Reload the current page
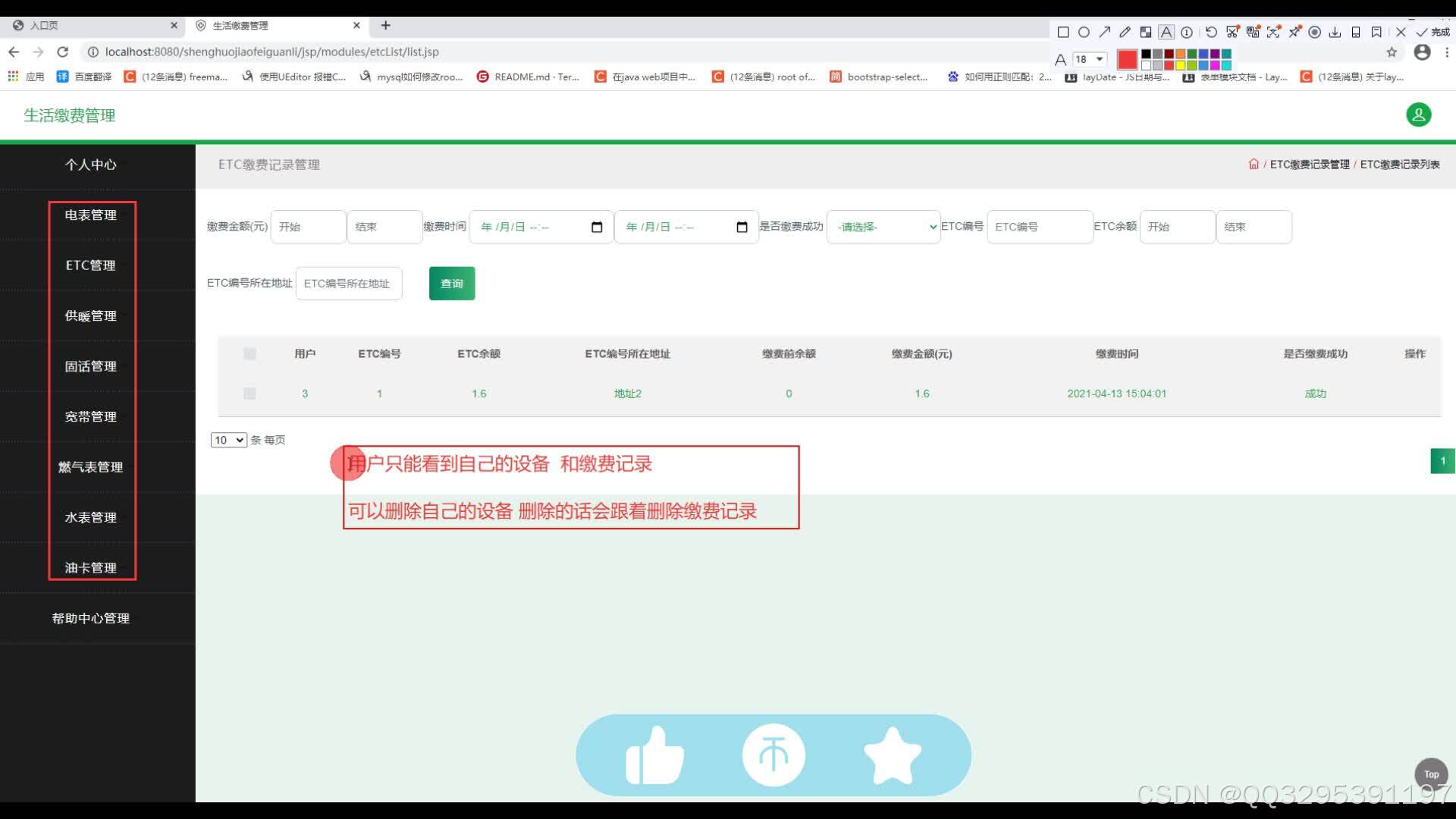Screen dimensions: 1456x819 tap(63, 52)
